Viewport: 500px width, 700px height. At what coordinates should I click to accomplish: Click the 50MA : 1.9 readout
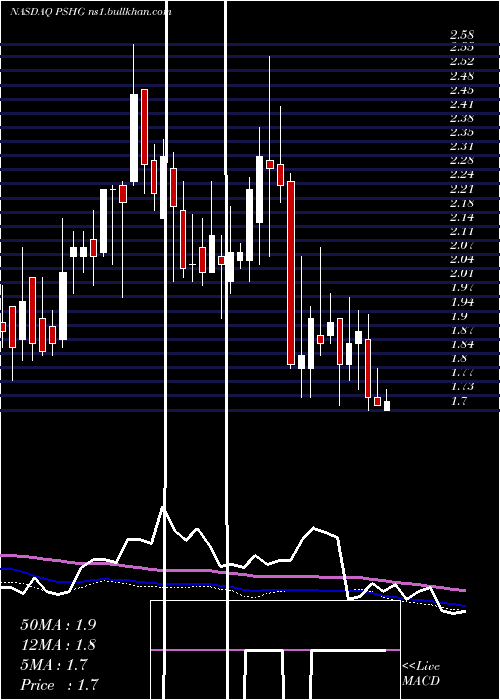[x=58, y=625]
